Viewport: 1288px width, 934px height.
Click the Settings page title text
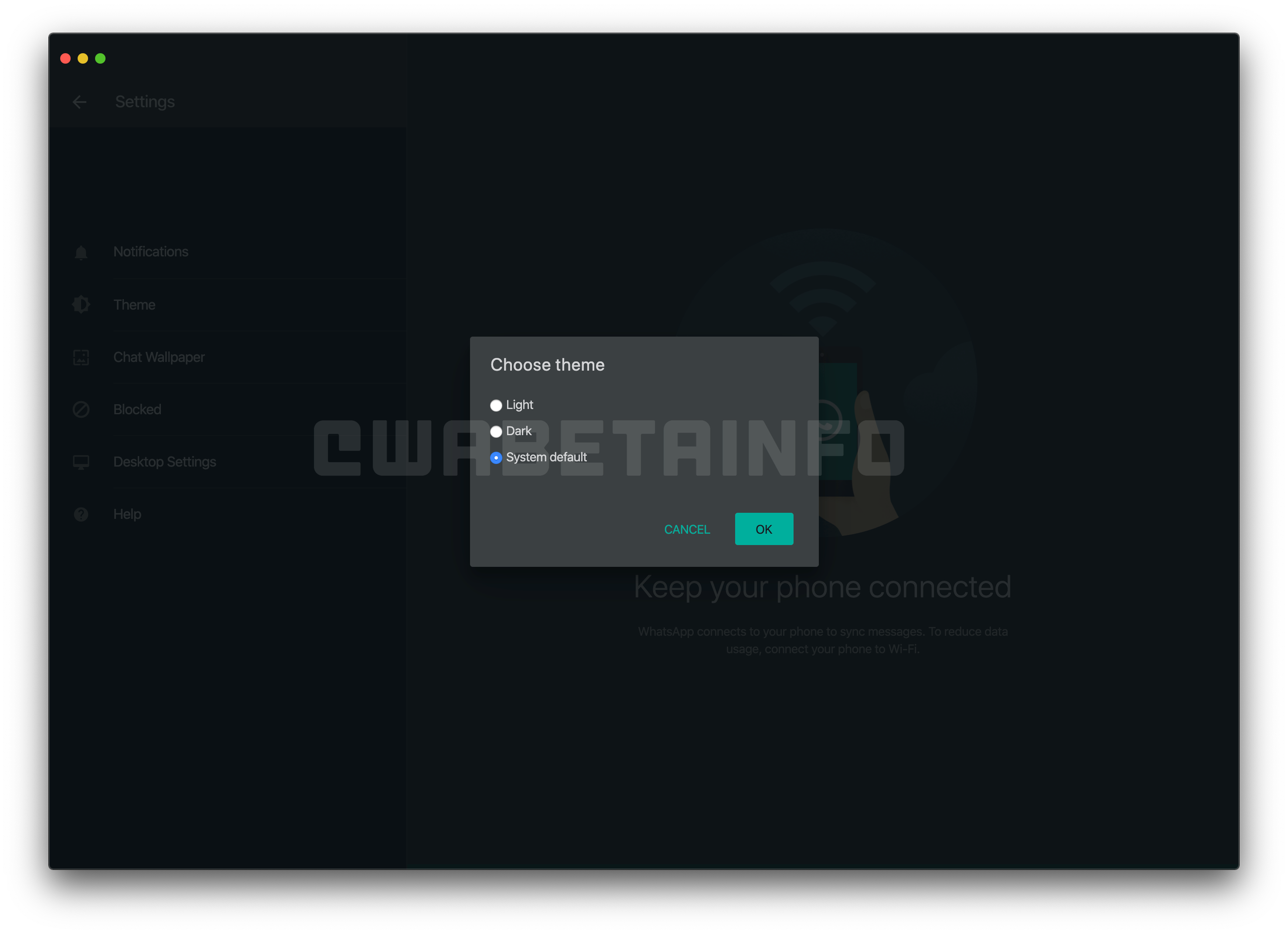(145, 101)
